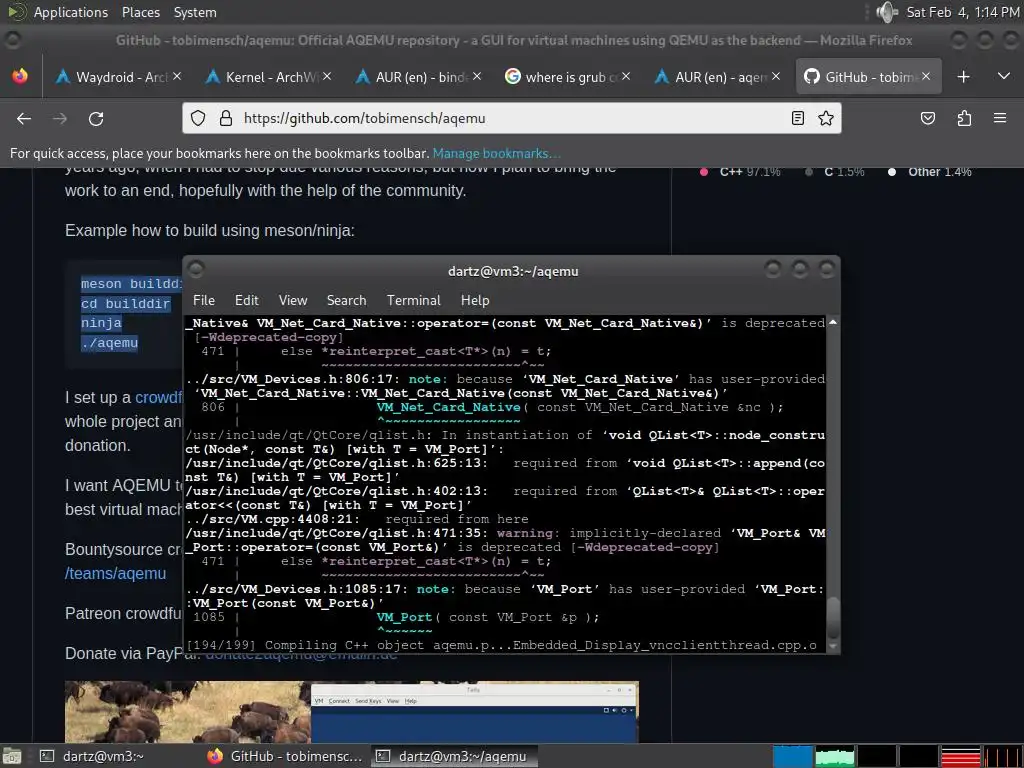Open the Firefox window menu icon

pos(12,40)
